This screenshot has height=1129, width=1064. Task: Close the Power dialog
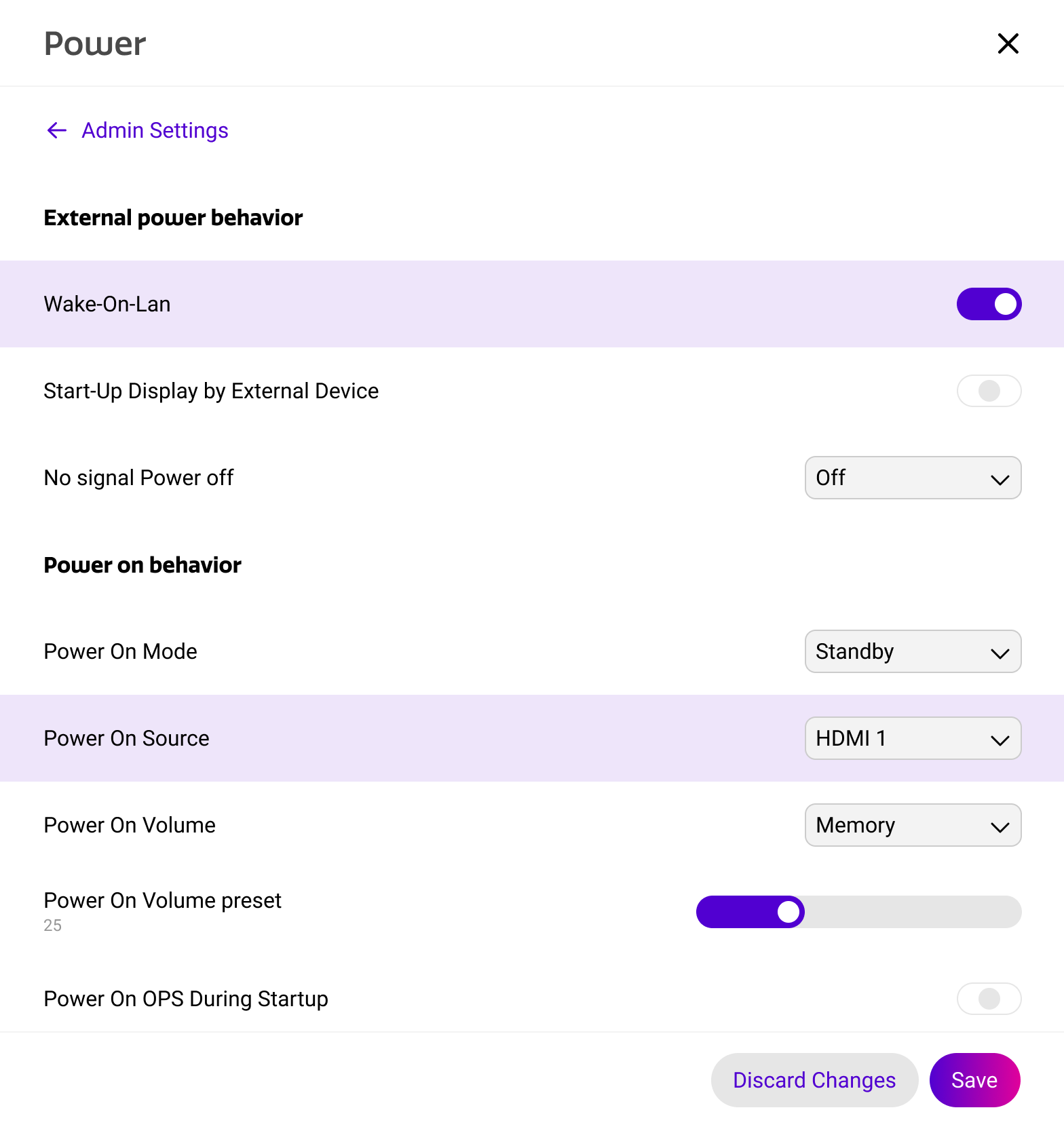click(1008, 43)
